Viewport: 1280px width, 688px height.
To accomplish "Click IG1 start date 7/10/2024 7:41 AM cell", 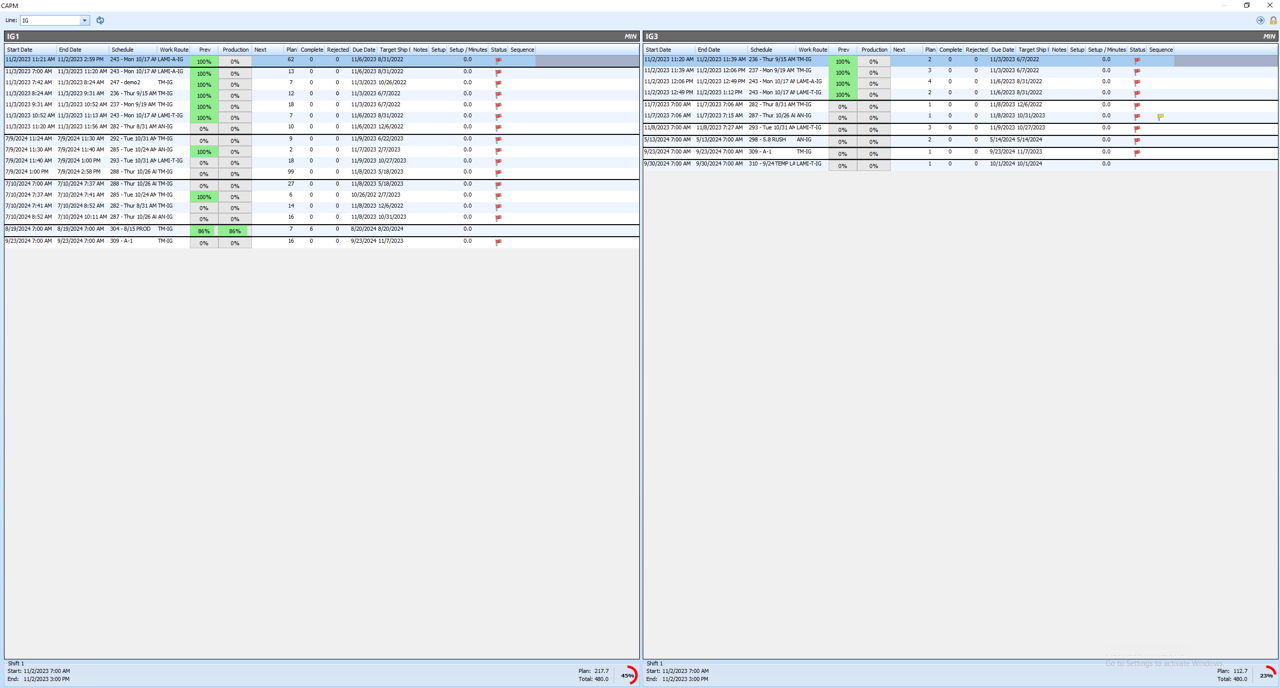I will point(30,206).
